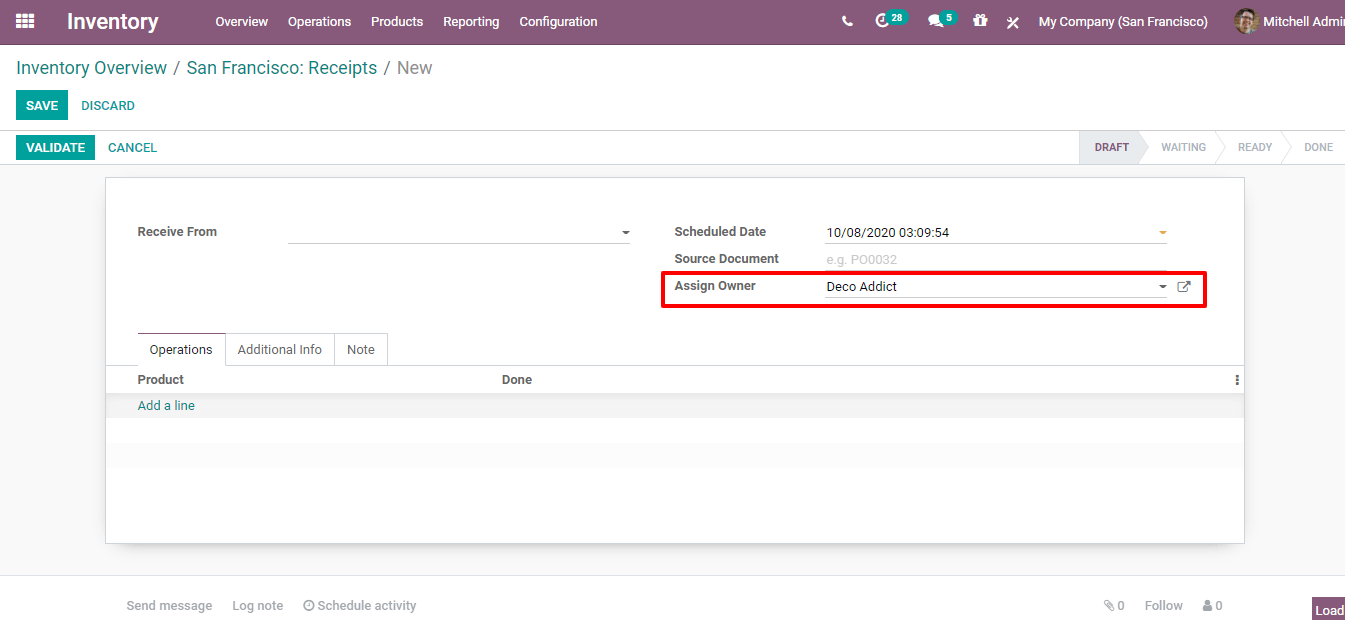1345x620 pixels.
Task: Click the Follow button
Action: [x=1164, y=606]
